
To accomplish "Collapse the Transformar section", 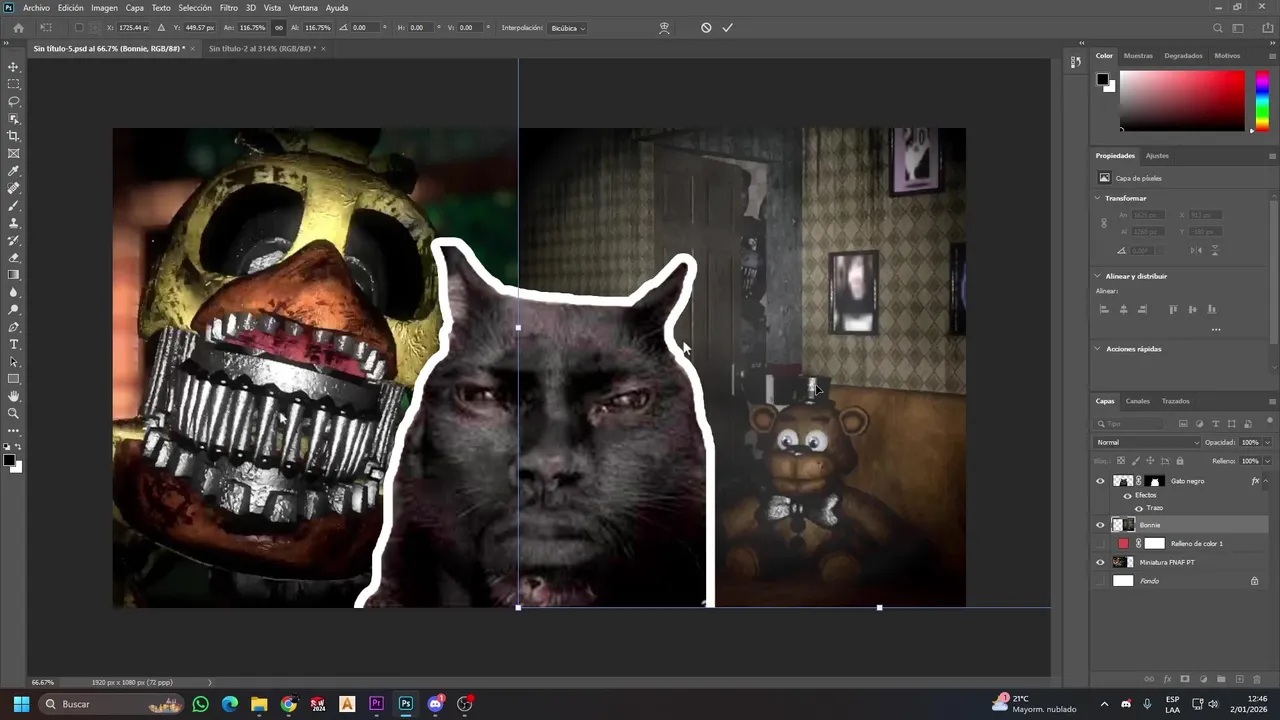I will click(1097, 198).
